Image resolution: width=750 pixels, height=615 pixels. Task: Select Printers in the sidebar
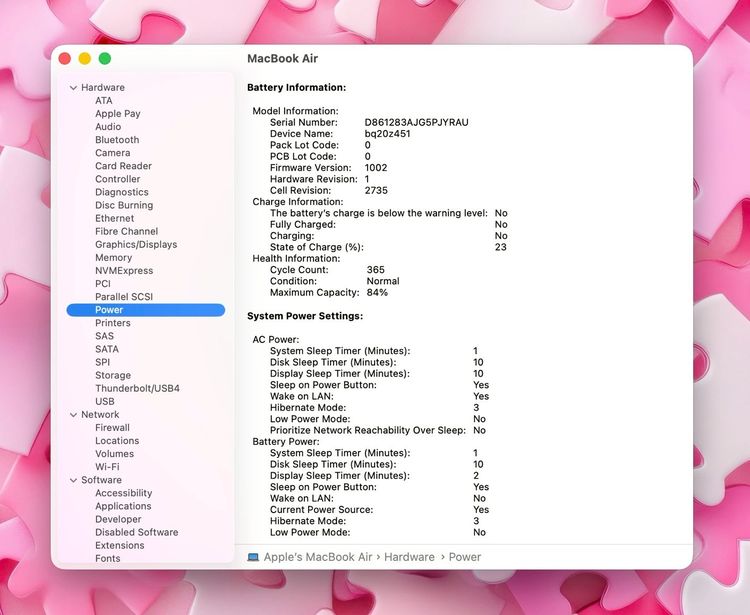(113, 323)
